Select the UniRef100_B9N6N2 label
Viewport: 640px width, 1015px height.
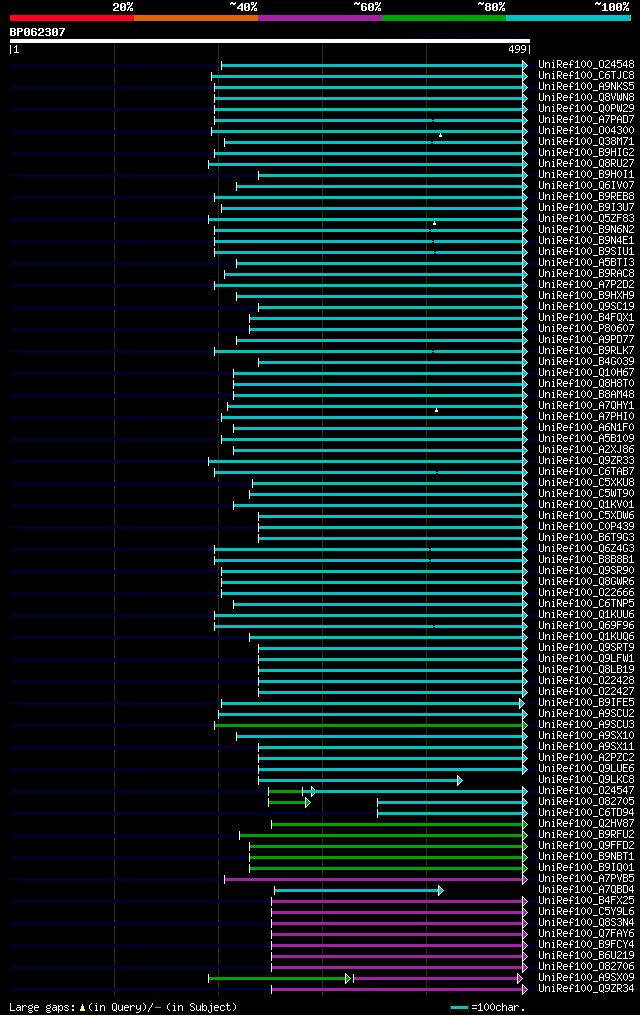(586, 229)
